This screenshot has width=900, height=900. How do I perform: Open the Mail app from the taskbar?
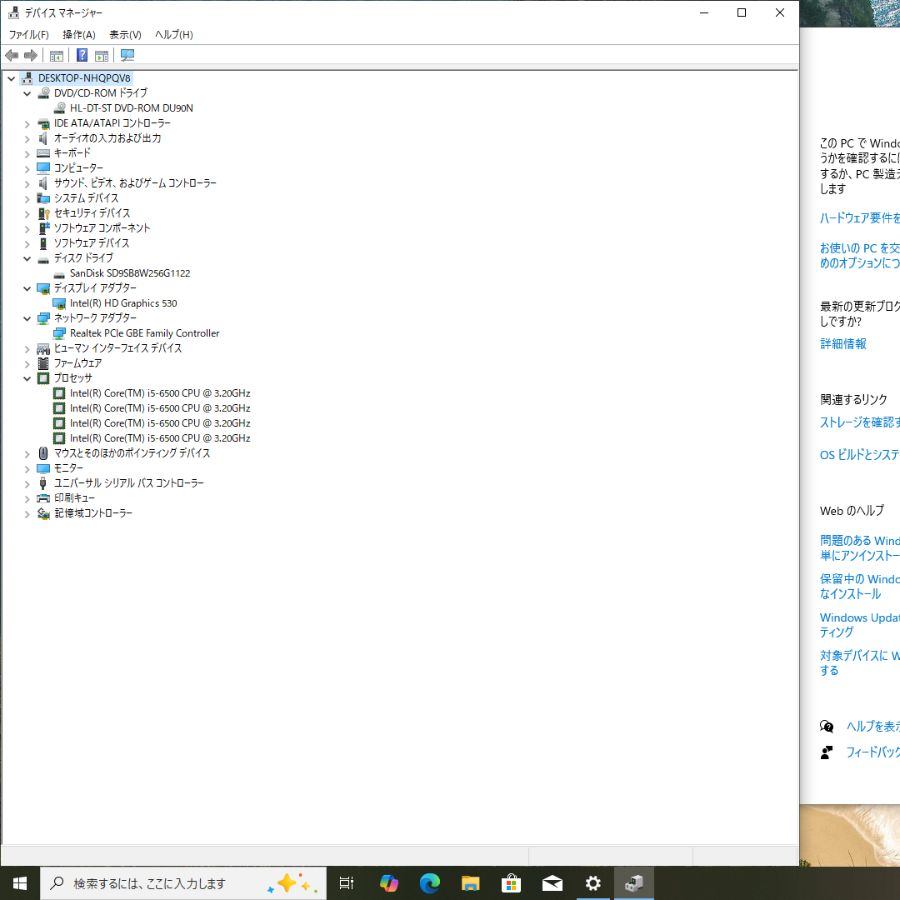click(552, 883)
